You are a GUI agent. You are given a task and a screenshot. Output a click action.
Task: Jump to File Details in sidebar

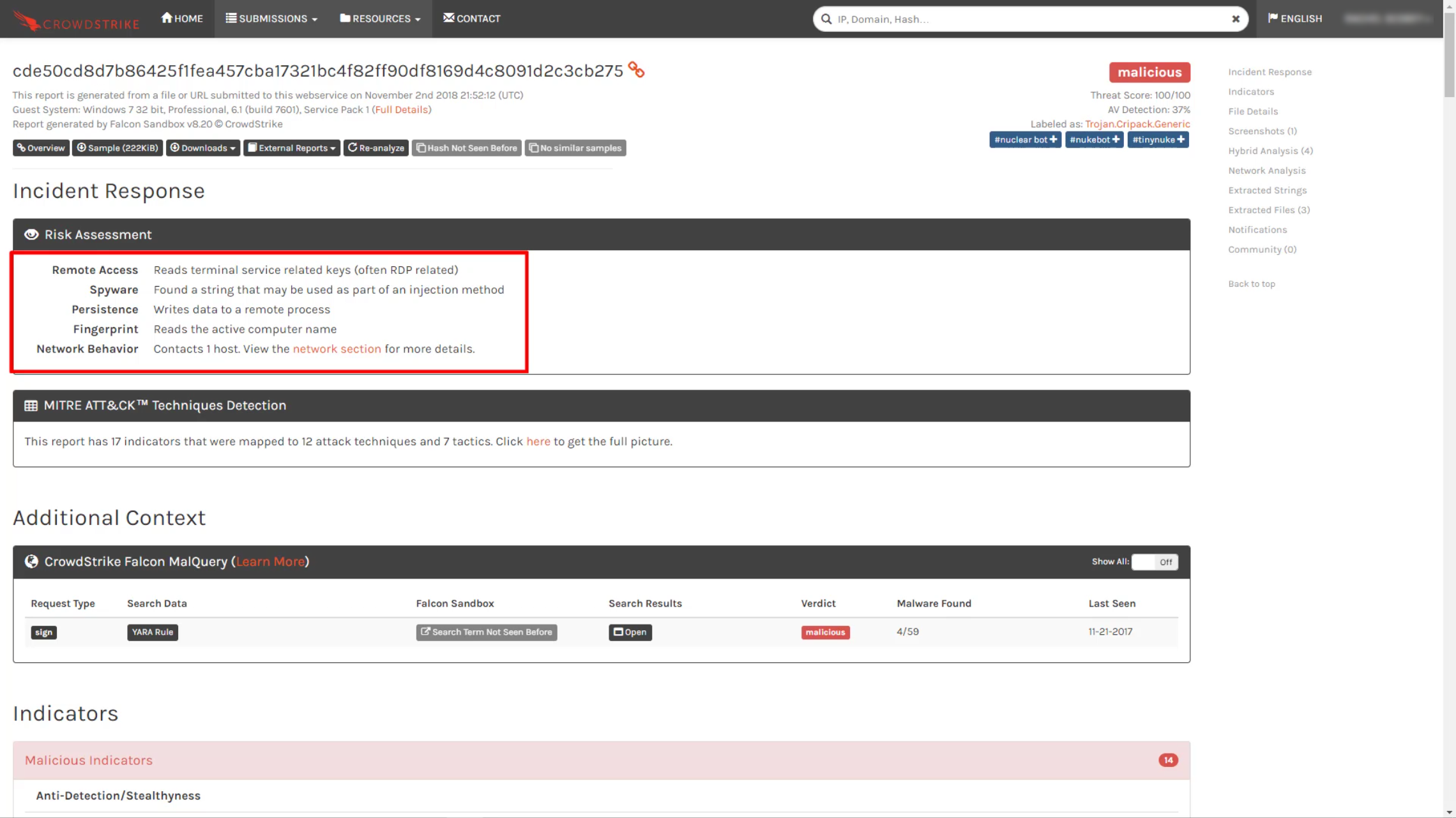[x=1253, y=112]
